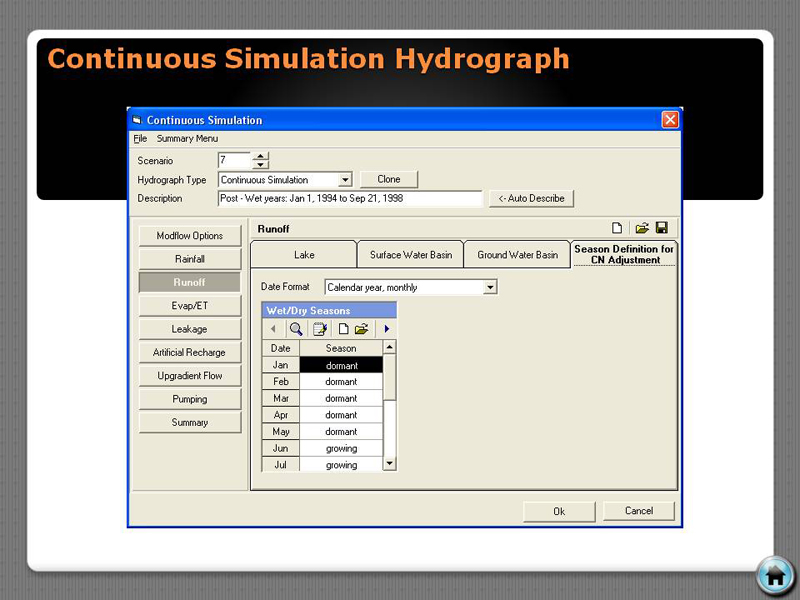The width and height of the screenshot is (800, 600).
Task: Click the New file icon in Runoff header
Action: click(617, 228)
